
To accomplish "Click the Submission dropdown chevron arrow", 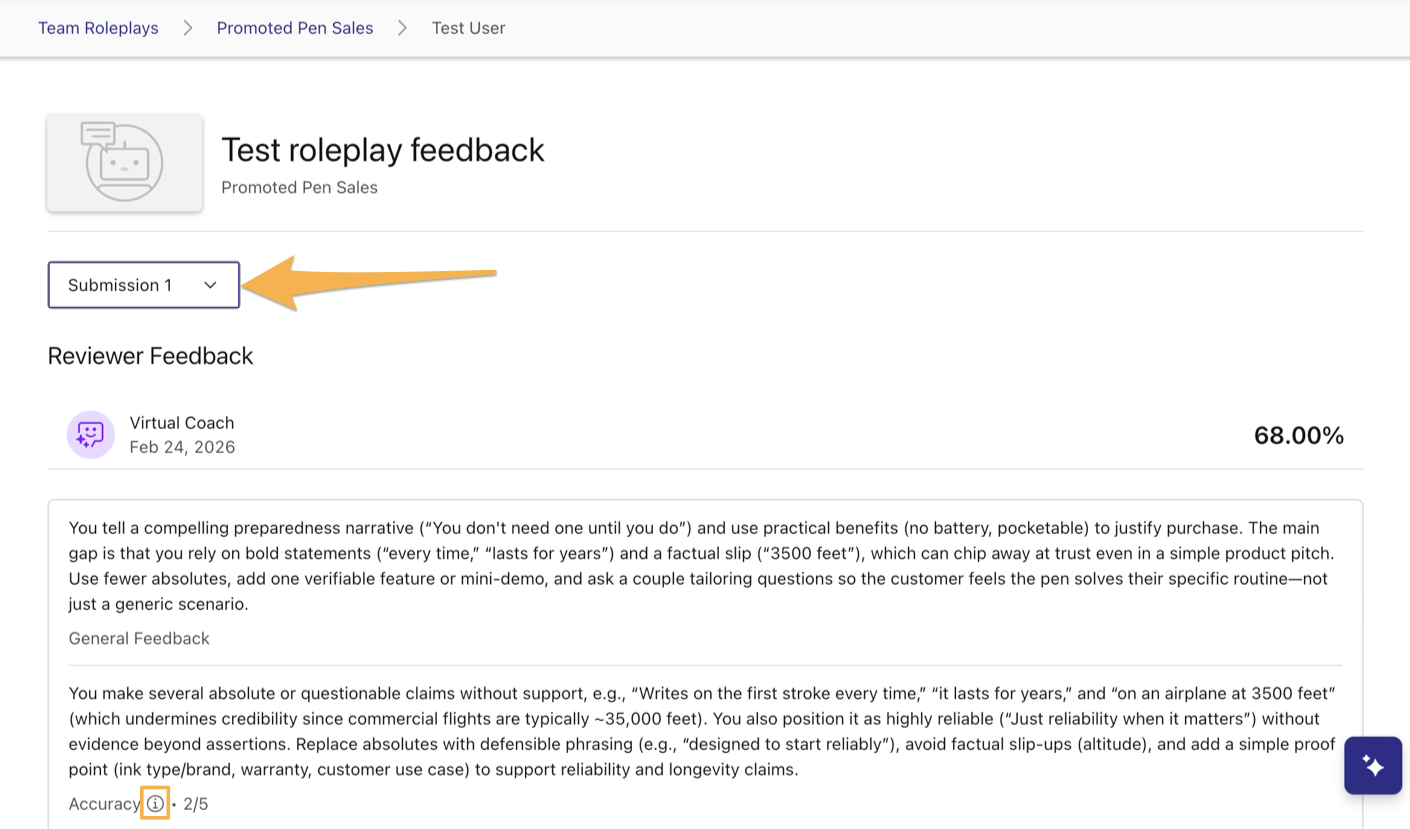I will coord(210,285).
